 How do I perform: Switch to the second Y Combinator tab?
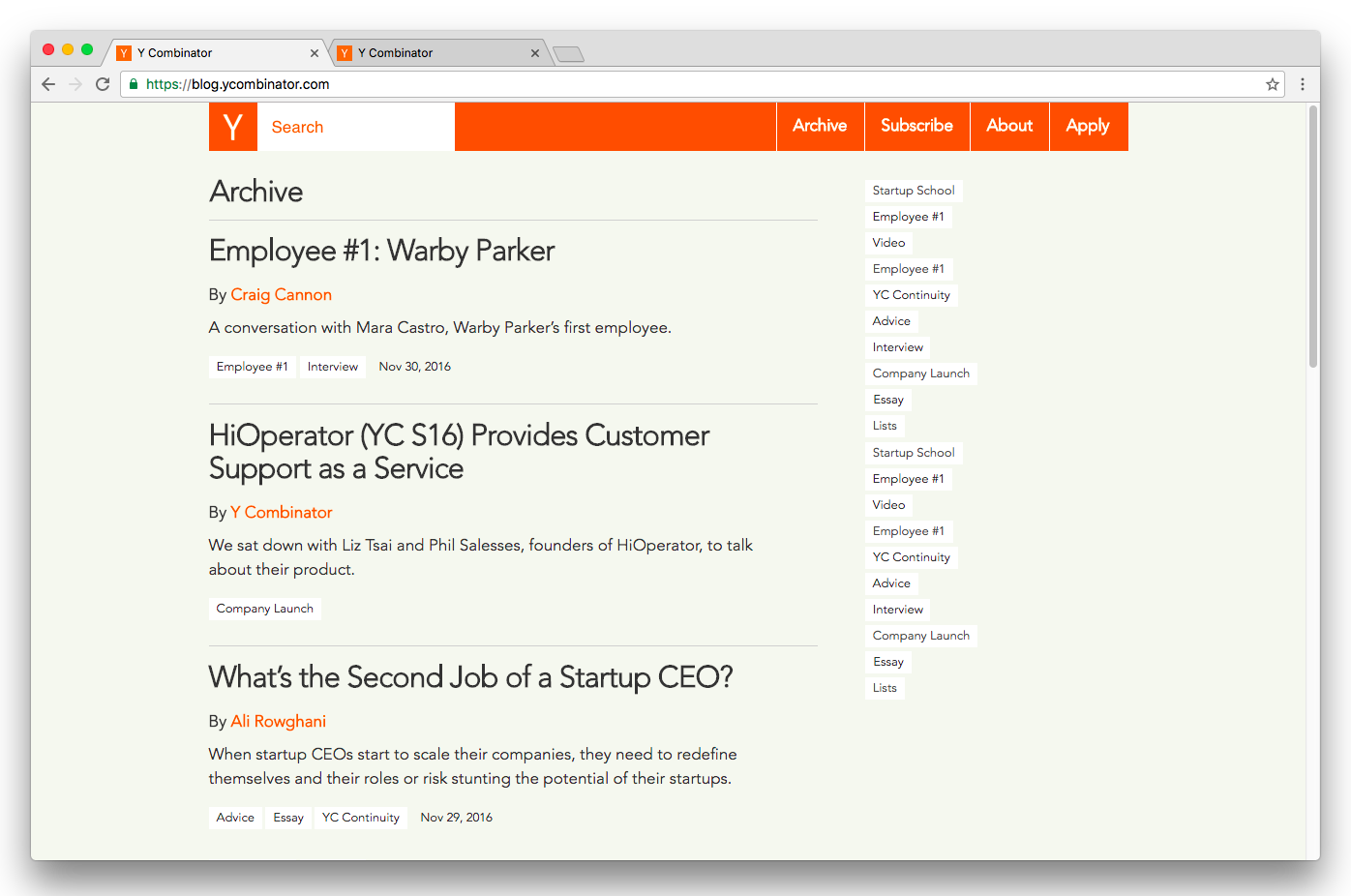[438, 53]
